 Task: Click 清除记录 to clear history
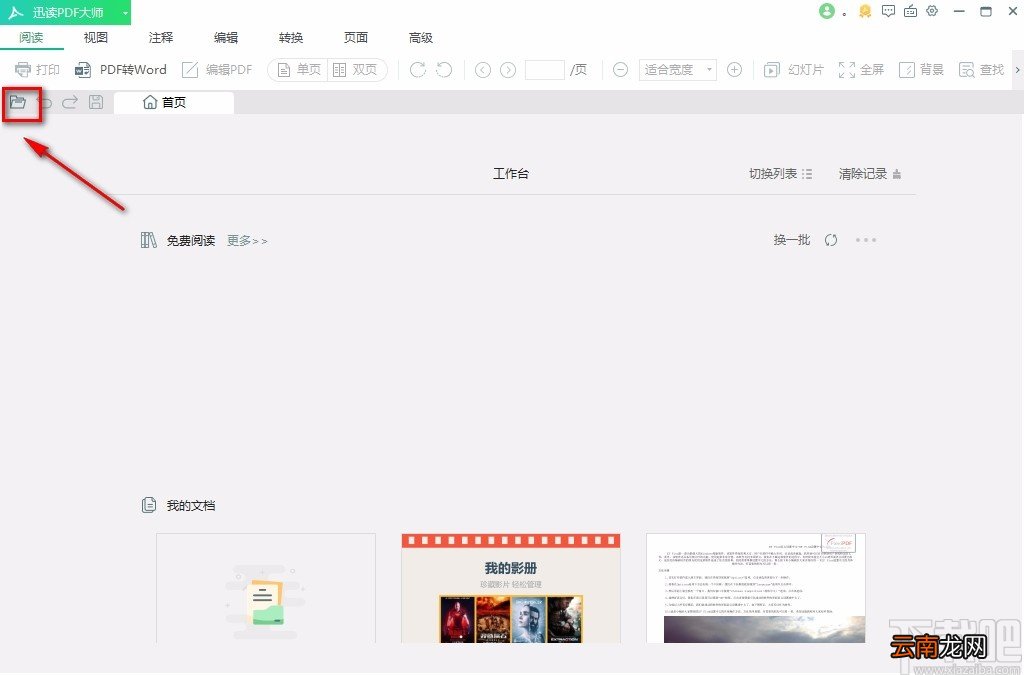tap(870, 174)
